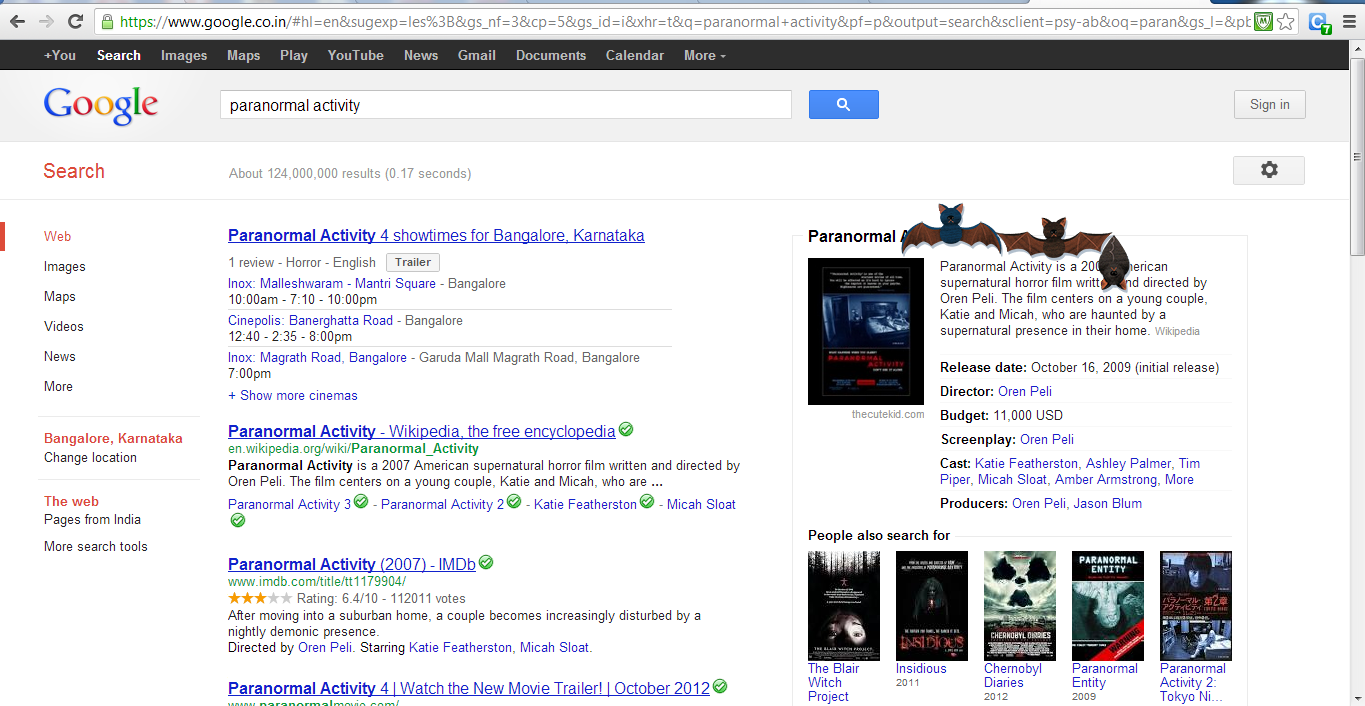Select Videos in left sidebar
This screenshot has width=1365, height=706.
[x=64, y=326]
